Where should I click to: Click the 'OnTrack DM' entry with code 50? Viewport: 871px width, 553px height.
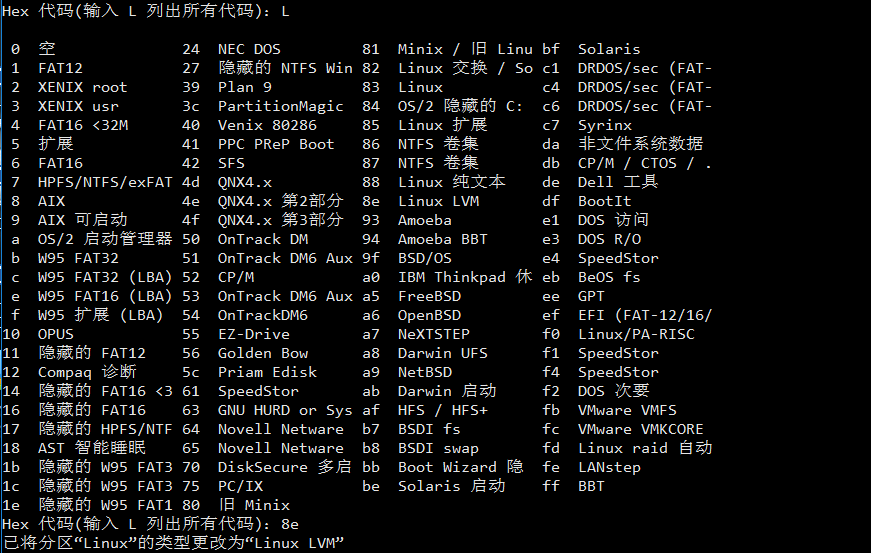pyautogui.click(x=263, y=239)
